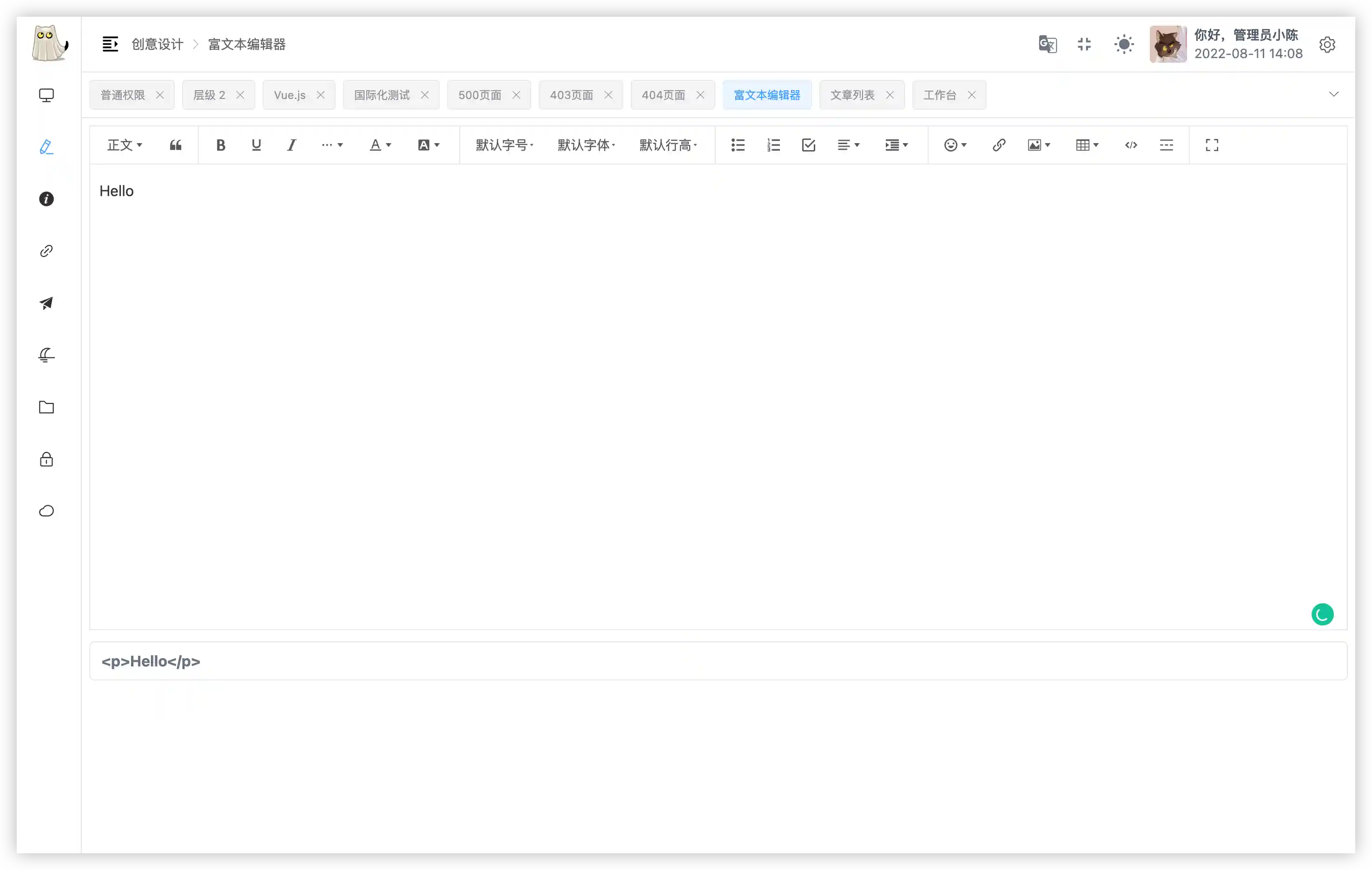The width and height of the screenshot is (1372, 870).
Task: Click the HTML source line showing <p>Hello</p>
Action: point(151,661)
